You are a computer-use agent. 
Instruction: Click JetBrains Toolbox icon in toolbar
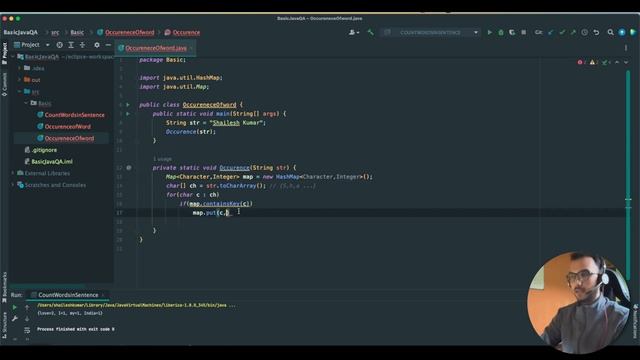click(x=633, y=32)
